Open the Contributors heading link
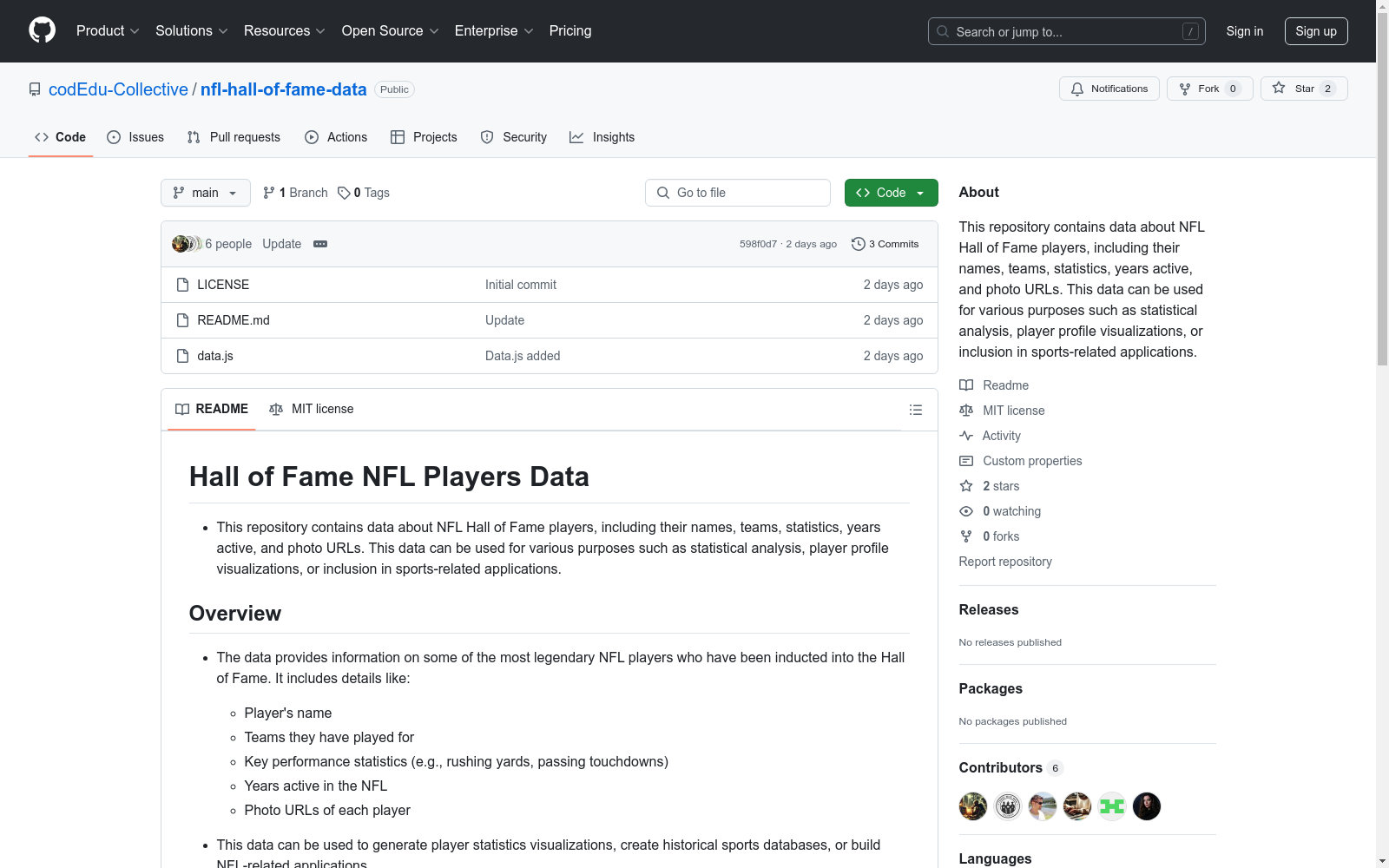Viewport: 1389px width, 868px height. (x=1011, y=767)
